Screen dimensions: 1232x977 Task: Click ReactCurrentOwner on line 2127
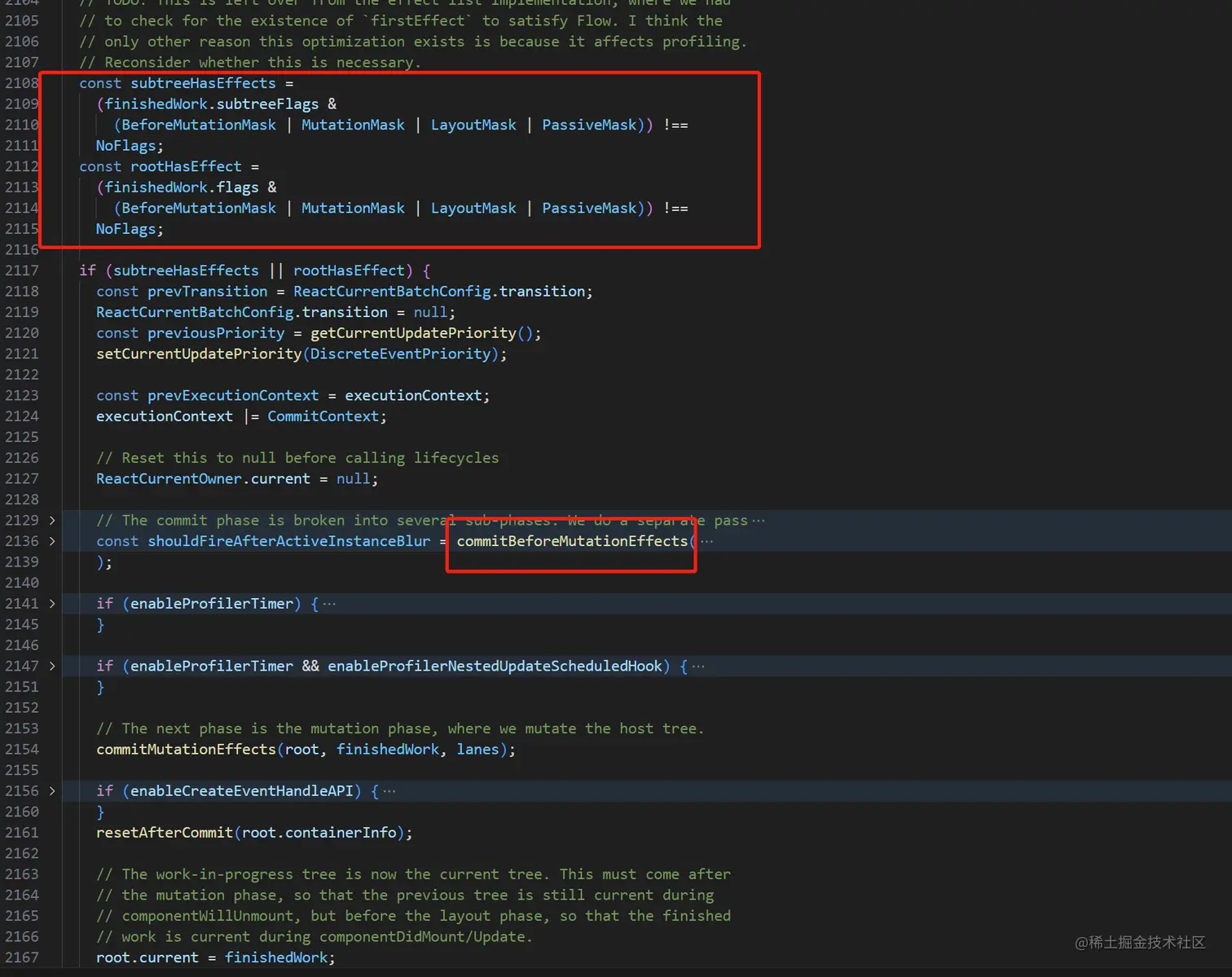pos(169,479)
